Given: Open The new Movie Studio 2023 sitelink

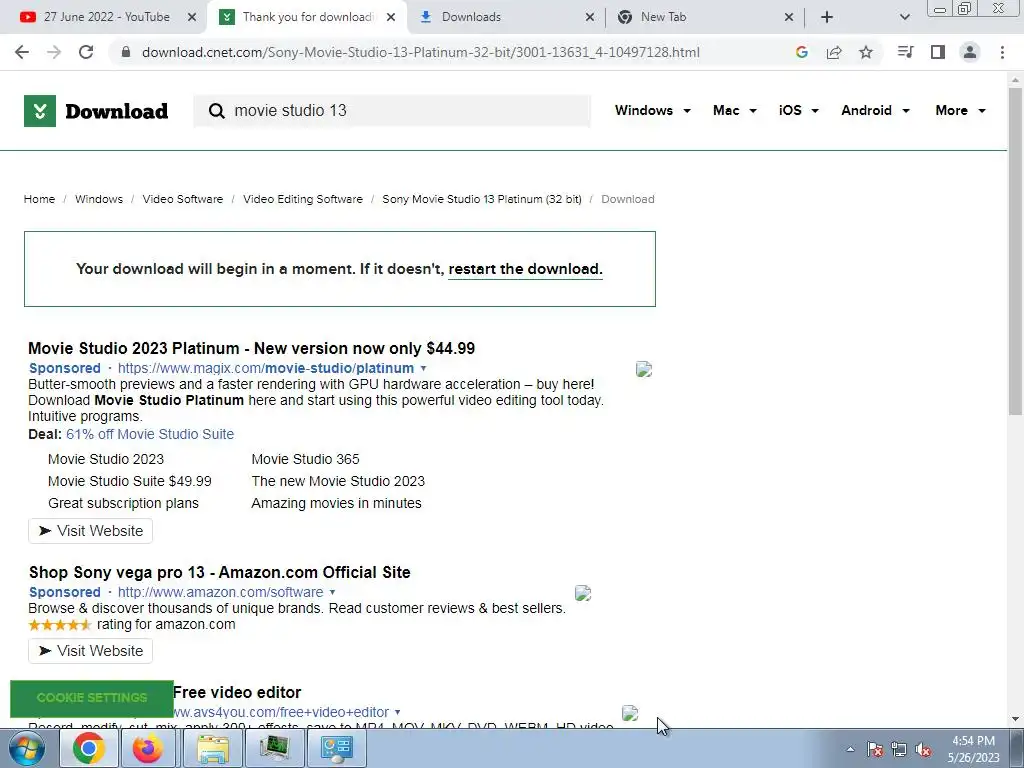Looking at the screenshot, I should [x=338, y=481].
